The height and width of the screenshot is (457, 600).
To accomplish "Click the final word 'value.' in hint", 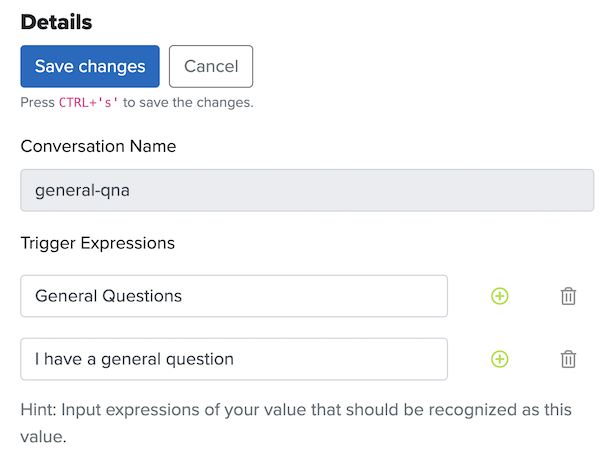I will [43, 437].
